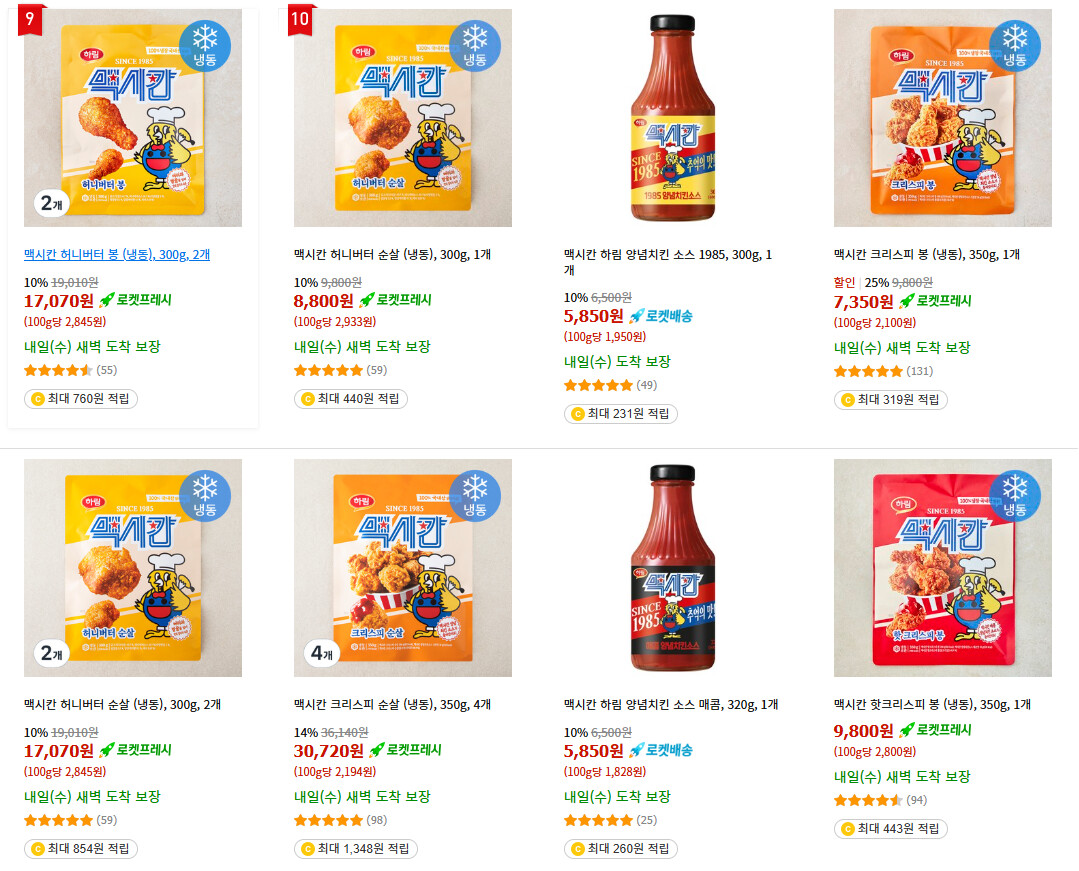Click the 30,720원 price
The height and width of the screenshot is (871, 1079).
click(328, 751)
